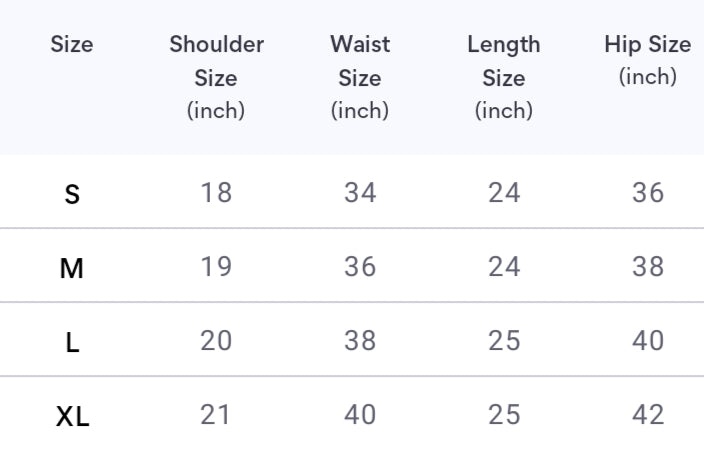Select shoulder value 20 in L row
Viewport: 704px width, 460px height.
[216, 340]
